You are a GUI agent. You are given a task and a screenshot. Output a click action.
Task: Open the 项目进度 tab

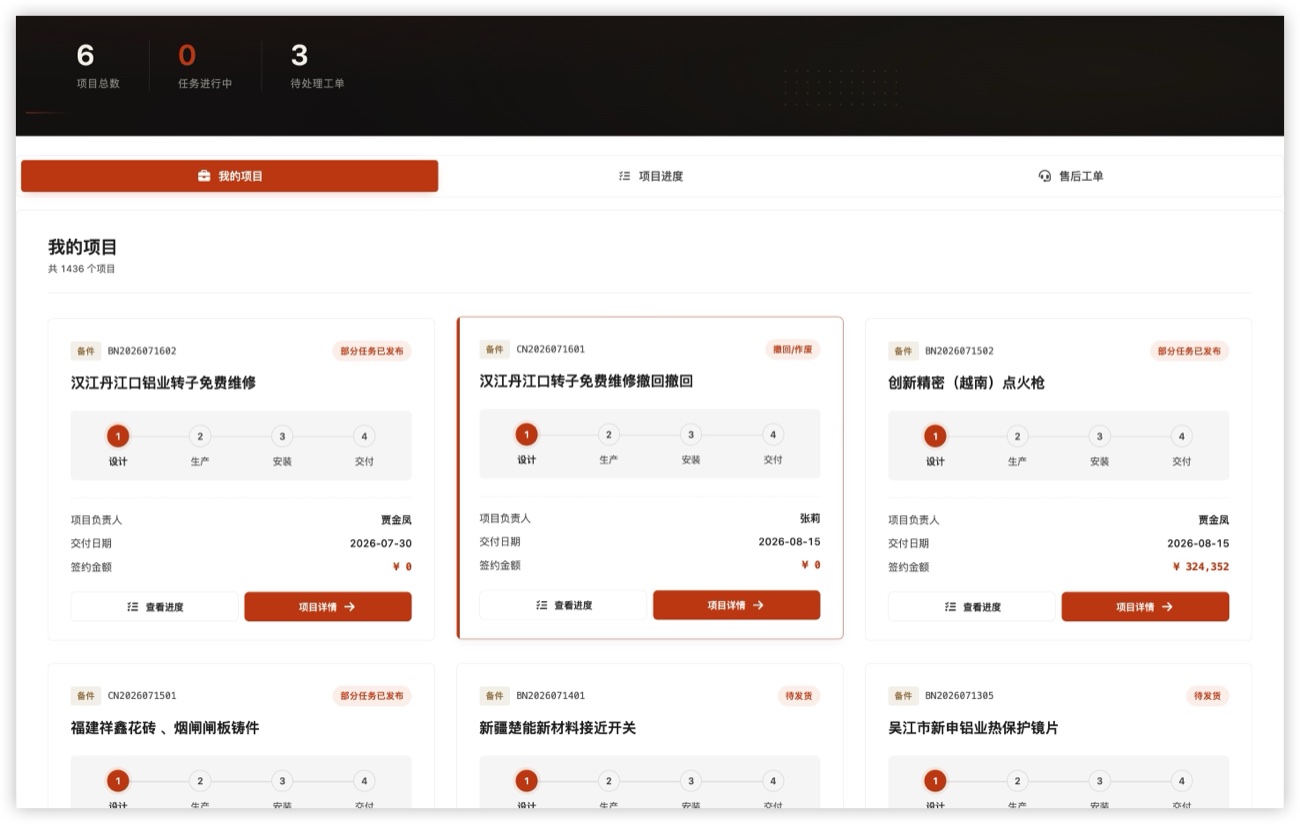650,176
